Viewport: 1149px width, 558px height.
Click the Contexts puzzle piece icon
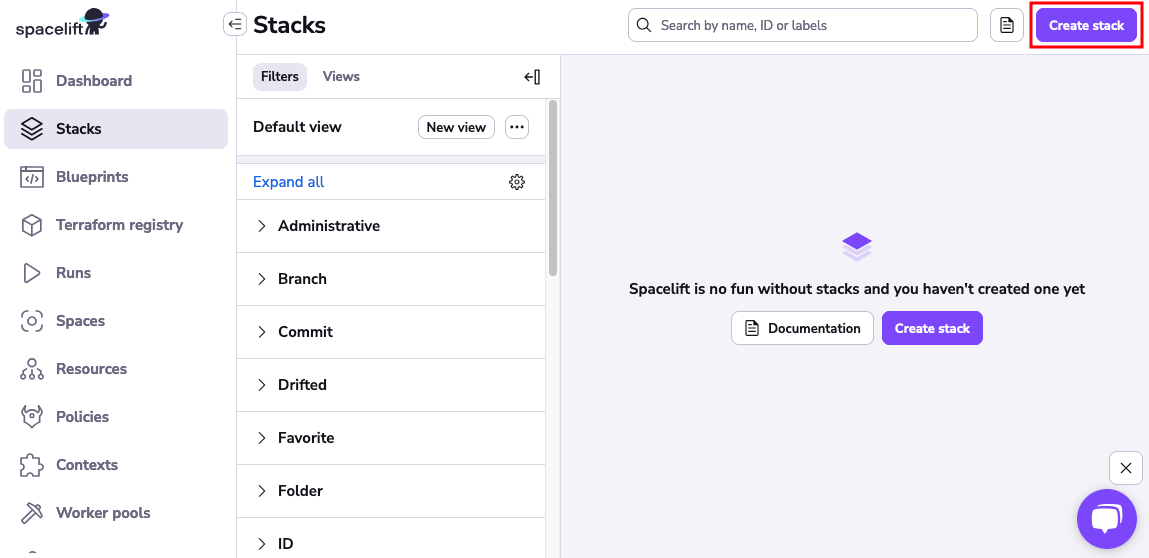tap(32, 465)
